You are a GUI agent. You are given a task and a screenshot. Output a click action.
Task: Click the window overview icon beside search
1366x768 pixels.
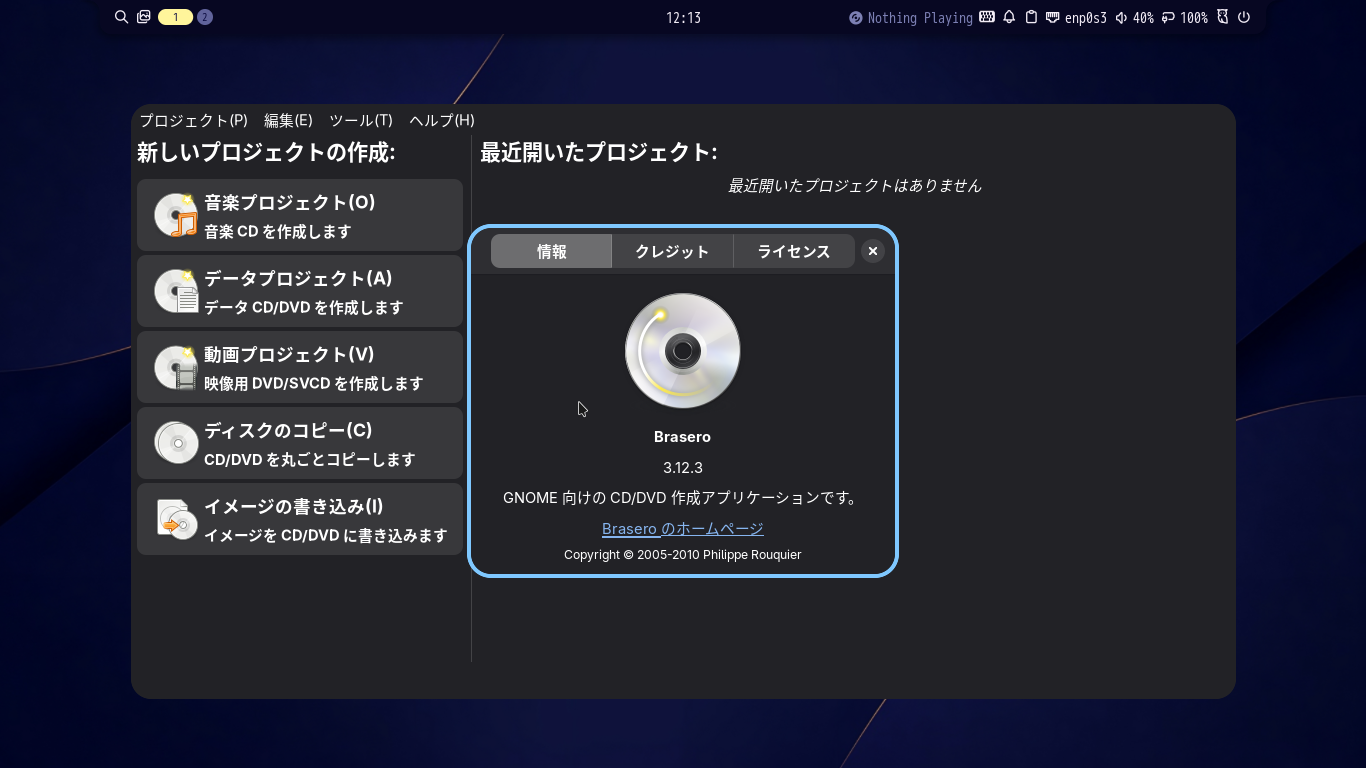point(144,17)
